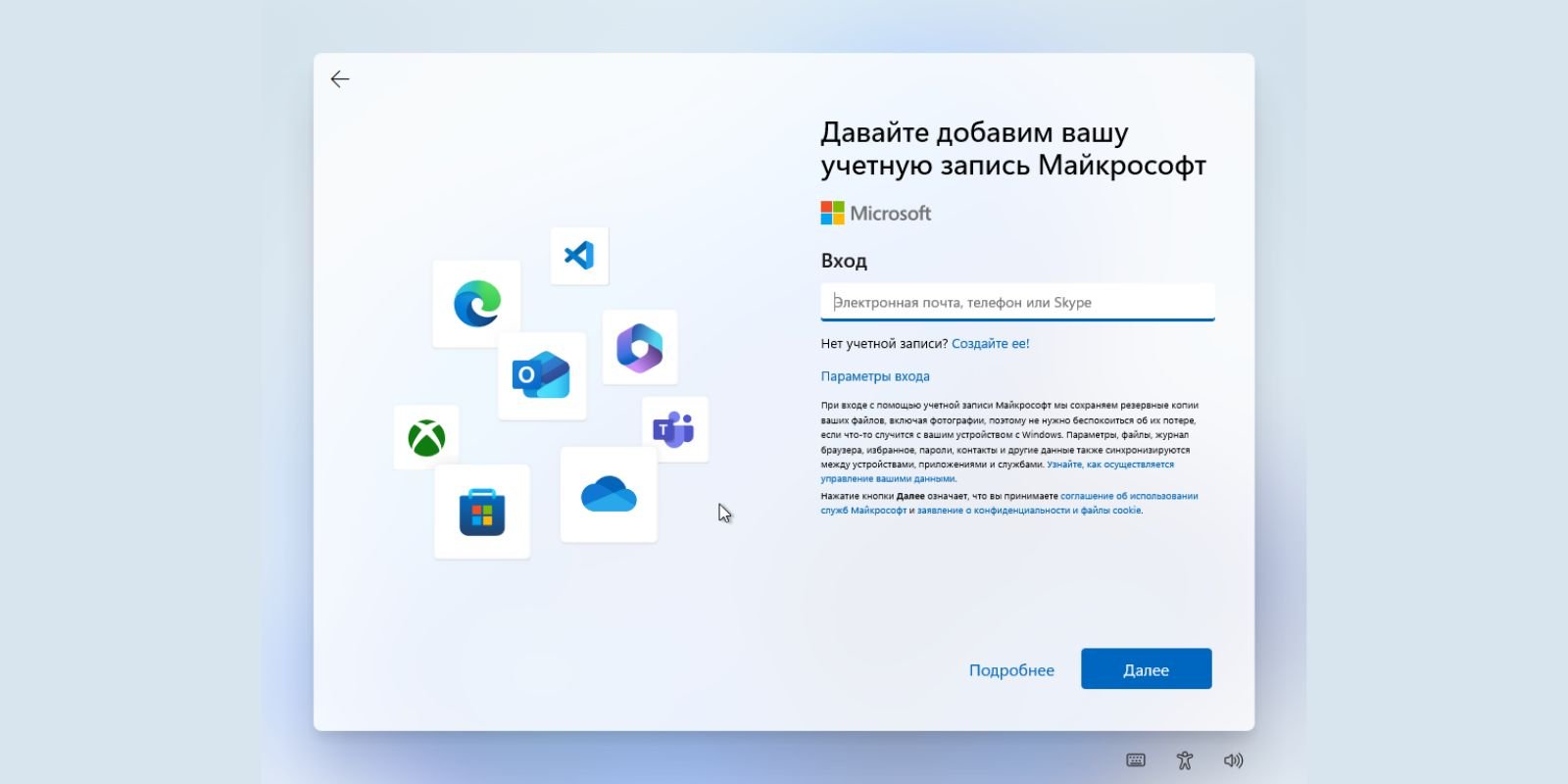Viewport: 1568px width, 784px height.
Task: Focus the email, phone or Skype field
Action: tap(1017, 302)
